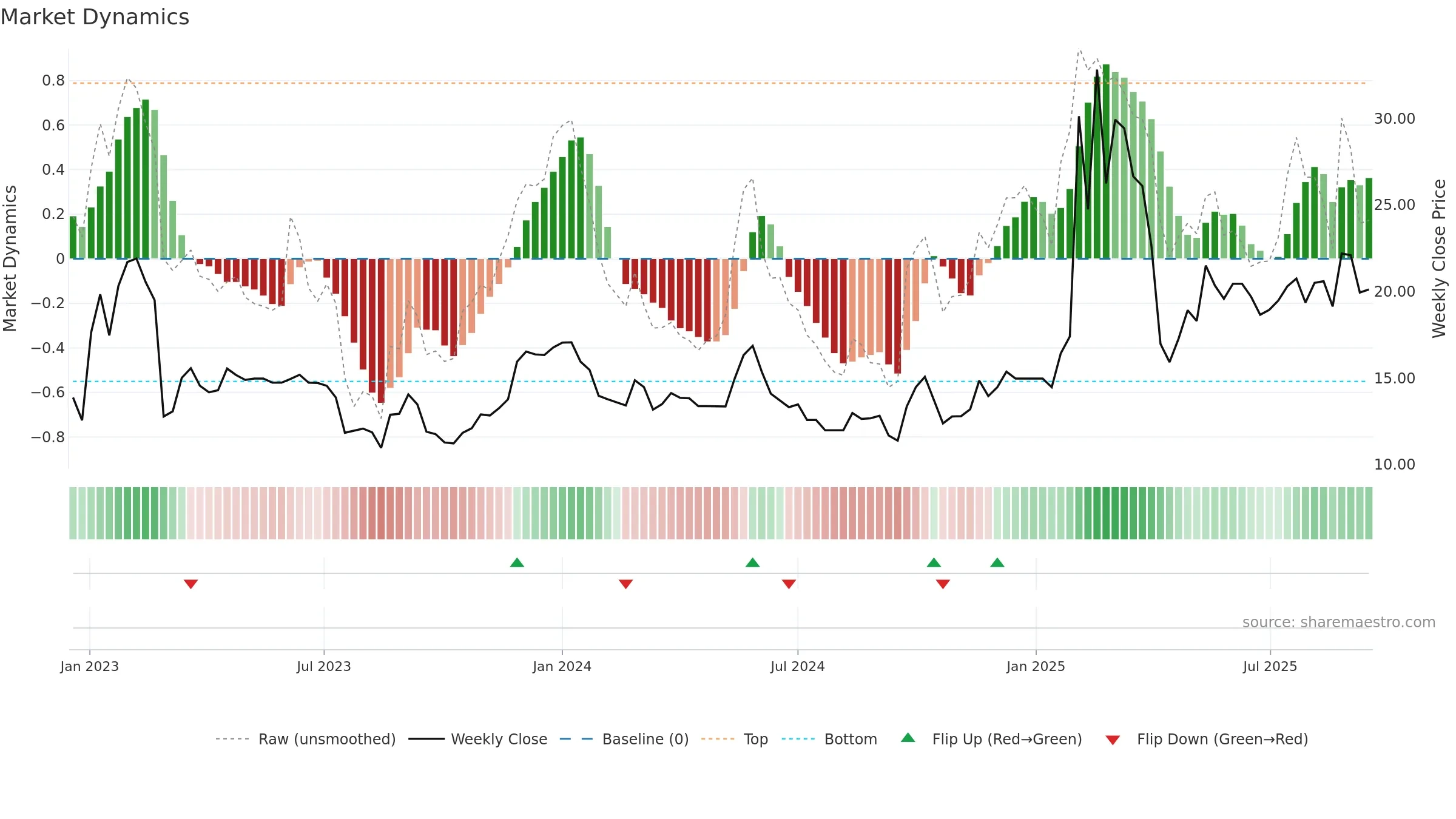Click the 0.6 left axis label
Screen dimensions: 1456x819
click(x=53, y=126)
